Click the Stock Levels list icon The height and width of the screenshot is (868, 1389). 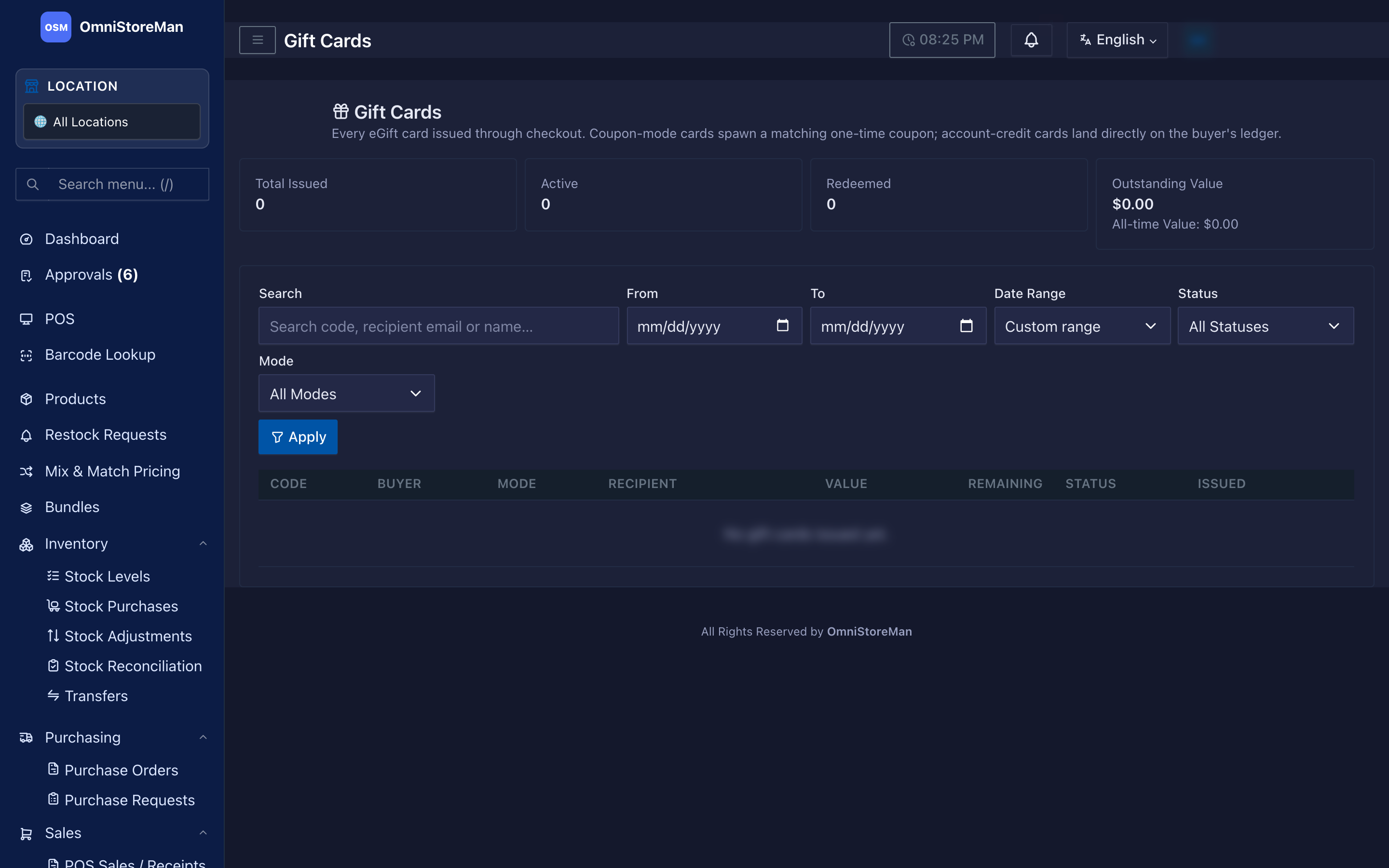[x=53, y=576]
